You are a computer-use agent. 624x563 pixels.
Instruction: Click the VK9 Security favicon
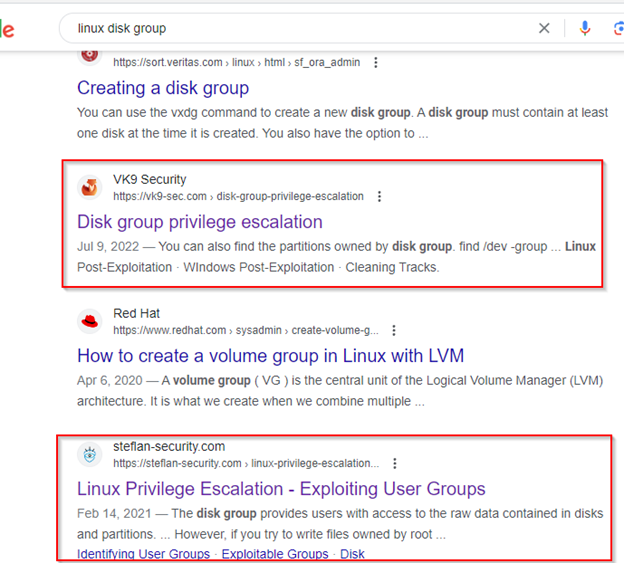(x=90, y=187)
